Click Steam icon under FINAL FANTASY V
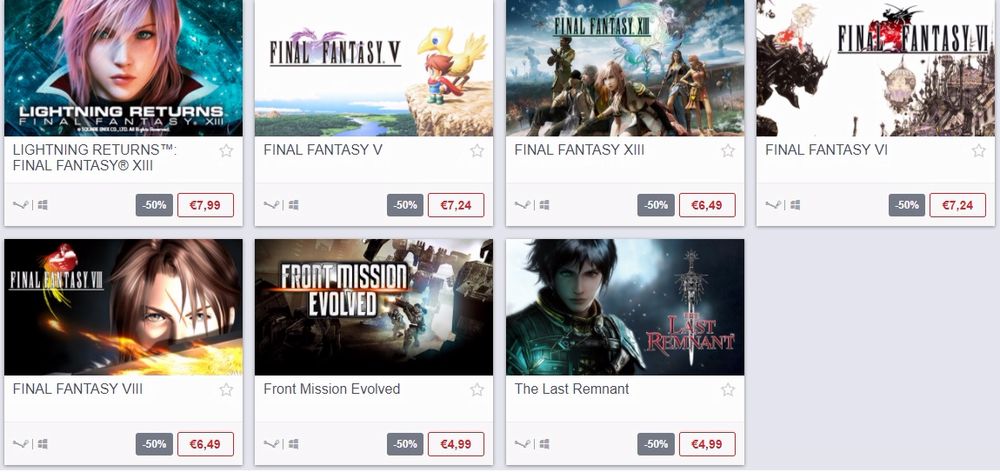The image size is (1000, 472). pyautogui.click(x=272, y=205)
